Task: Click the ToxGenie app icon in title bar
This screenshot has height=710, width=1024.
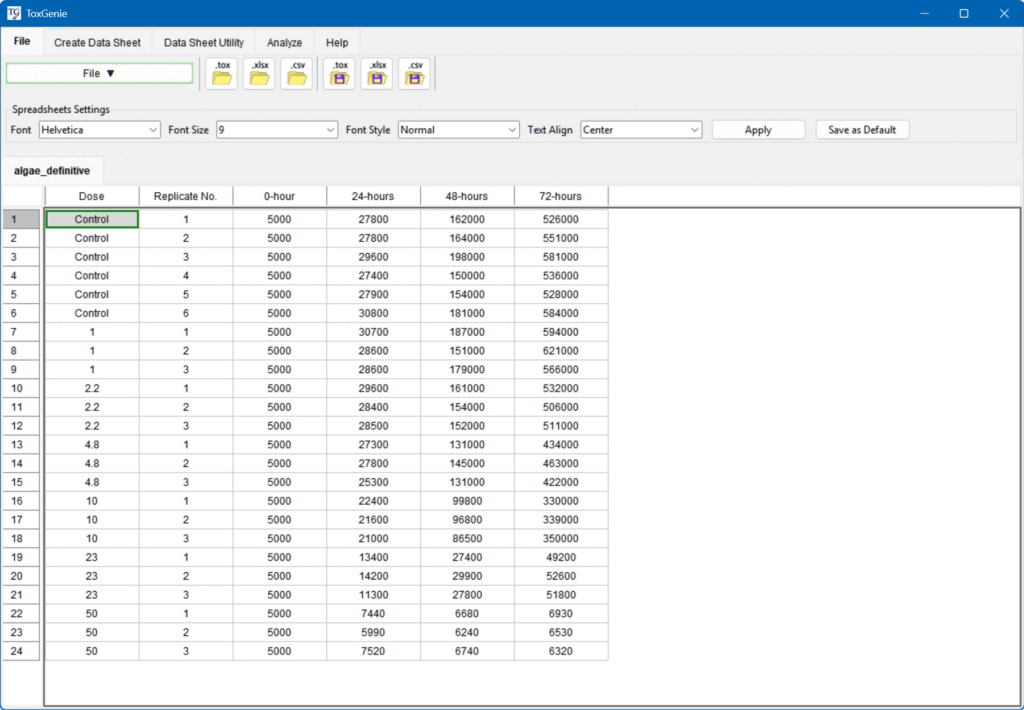Action: 13,13
